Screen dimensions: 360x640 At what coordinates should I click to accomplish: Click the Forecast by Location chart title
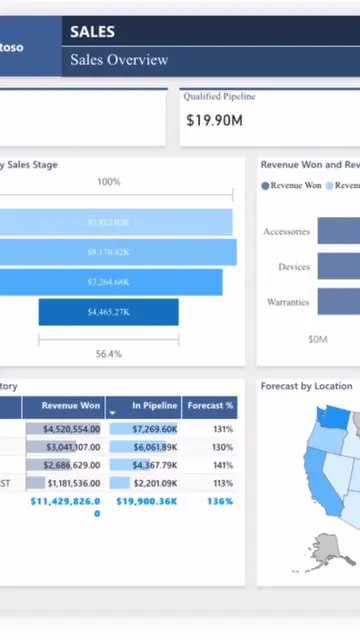[x=307, y=386]
